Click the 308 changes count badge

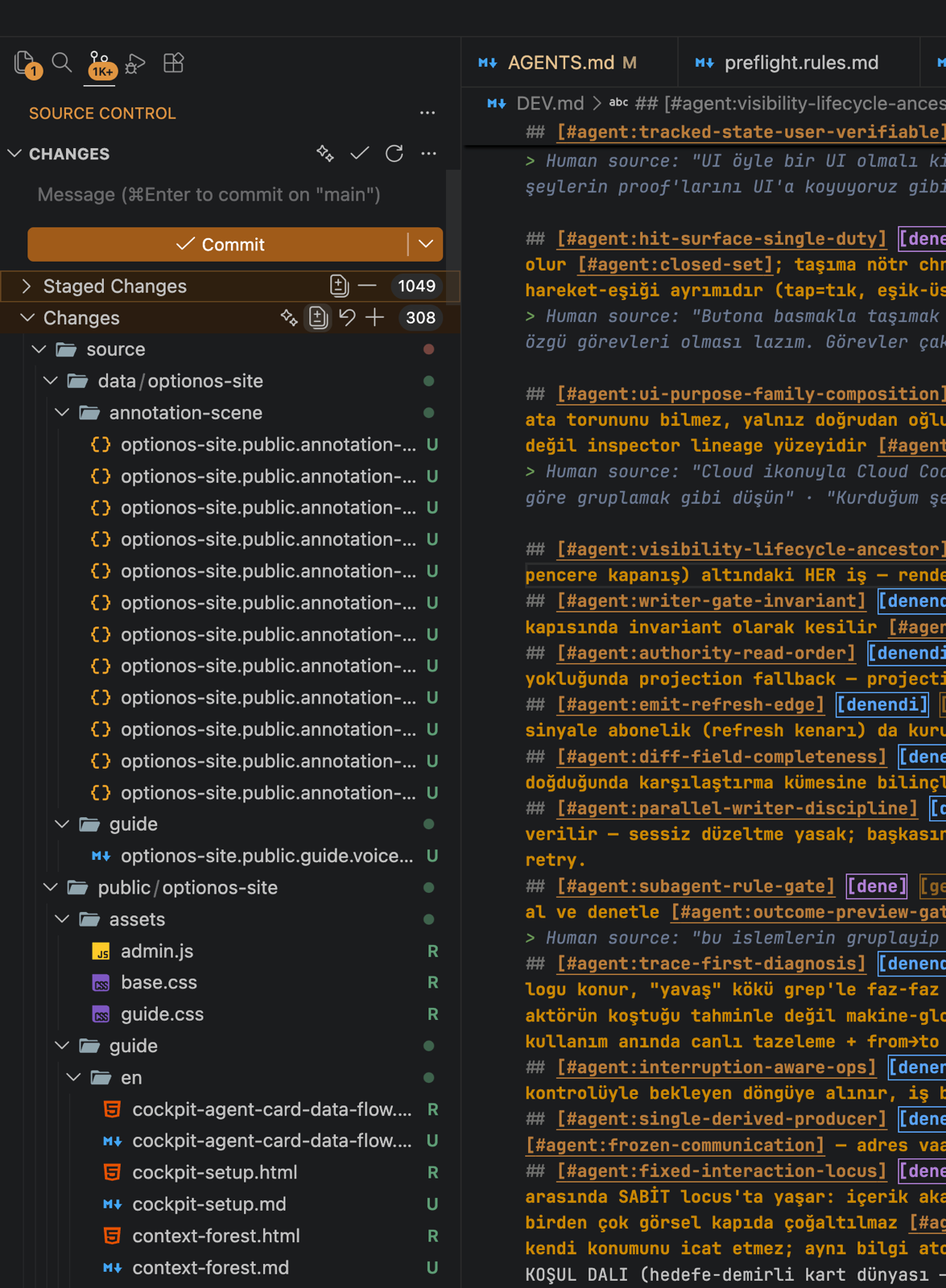coord(420,317)
